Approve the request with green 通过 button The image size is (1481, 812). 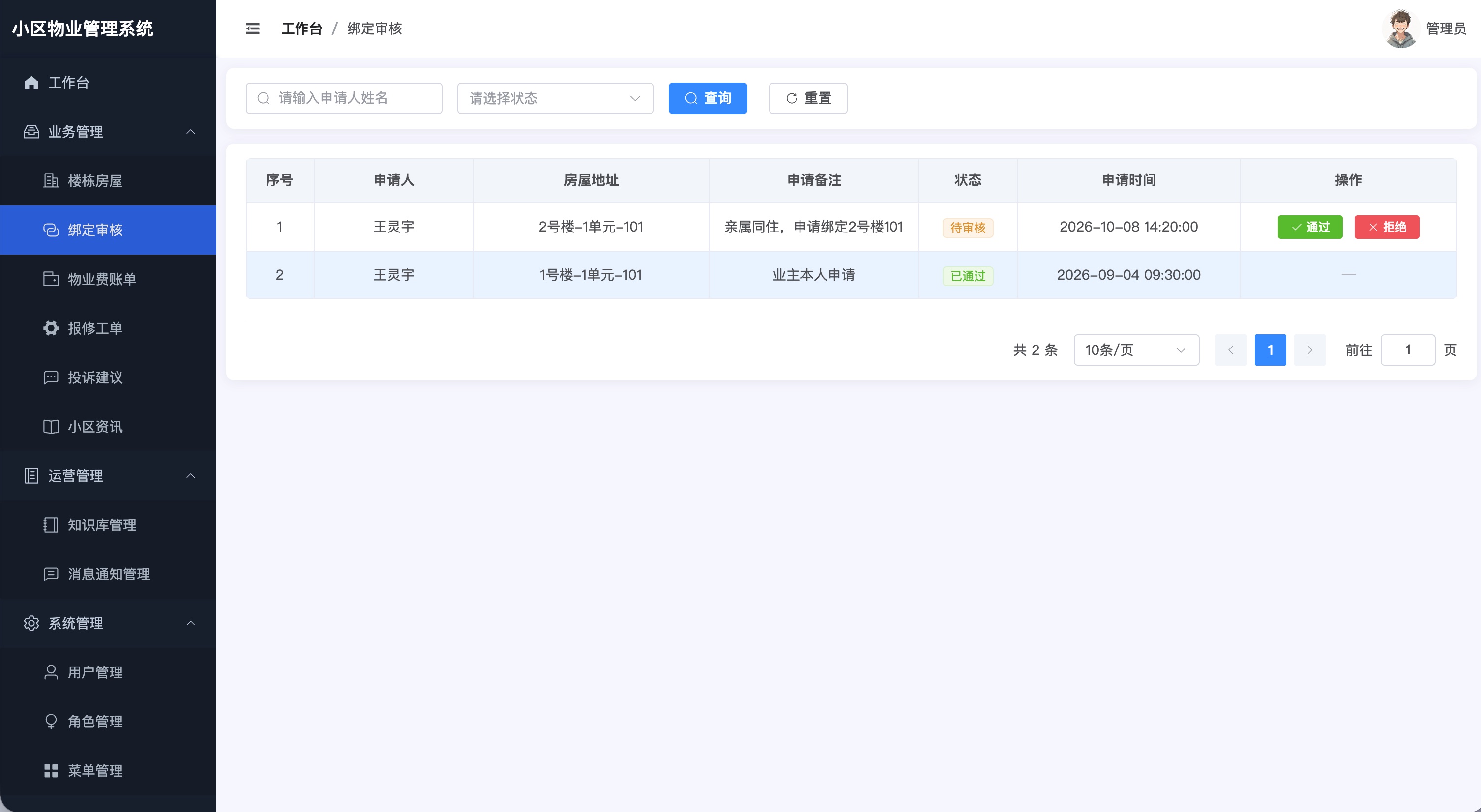1310,227
